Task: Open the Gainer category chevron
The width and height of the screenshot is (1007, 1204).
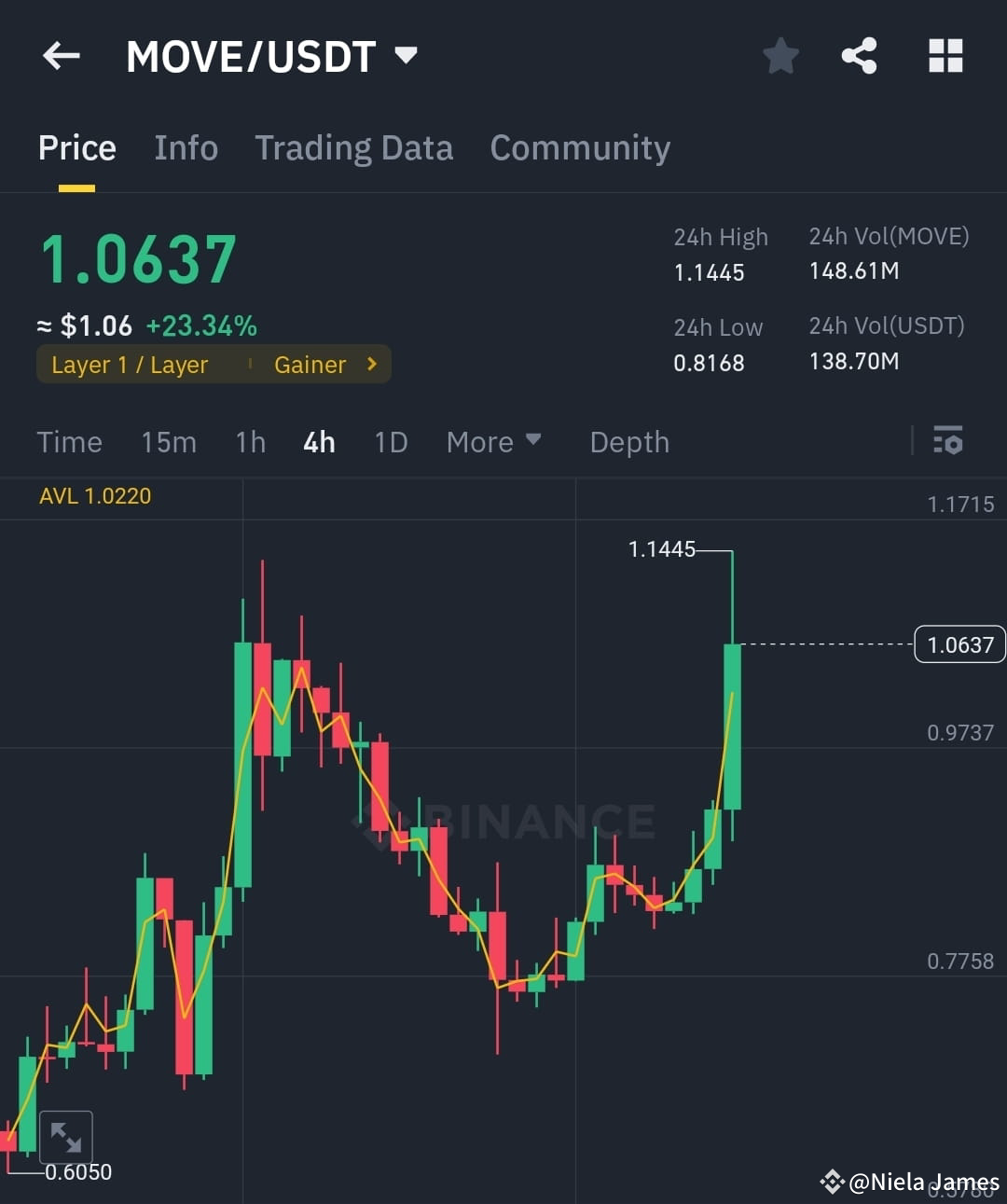Action: pyautogui.click(x=371, y=365)
